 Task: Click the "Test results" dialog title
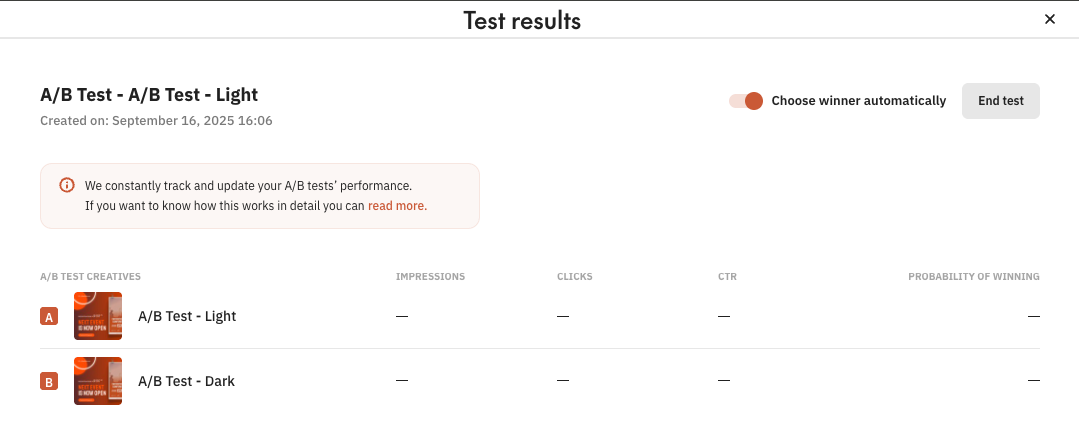pos(521,20)
